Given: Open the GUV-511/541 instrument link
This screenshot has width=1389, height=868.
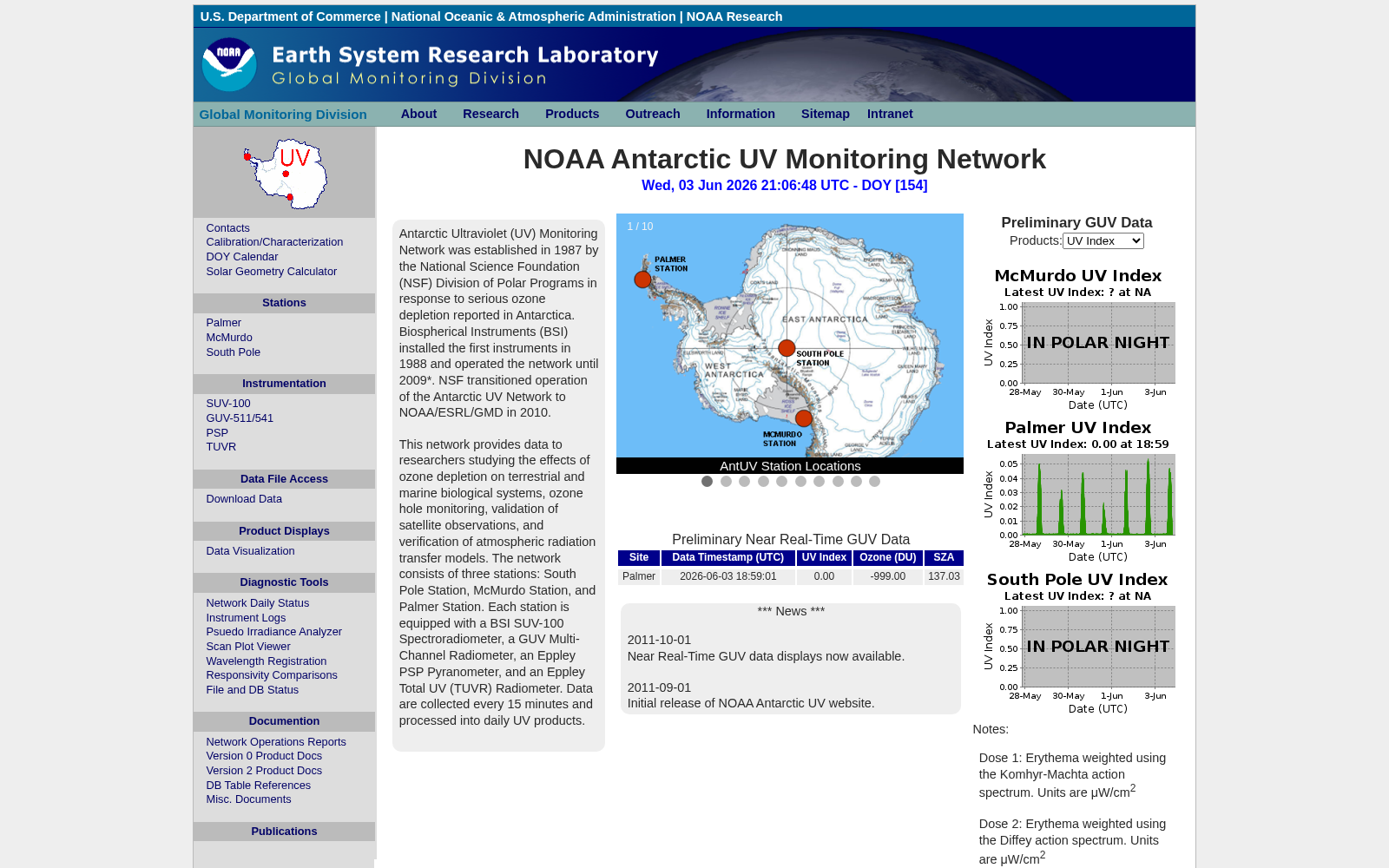Looking at the screenshot, I should [240, 418].
